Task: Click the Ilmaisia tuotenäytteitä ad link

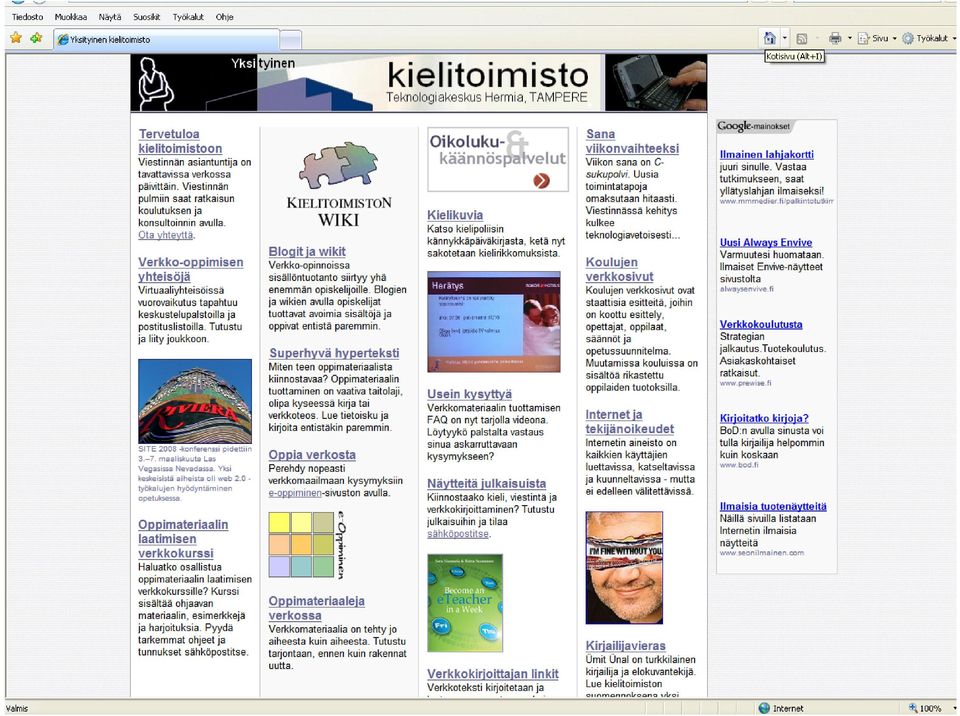Action: pyautogui.click(x=773, y=506)
